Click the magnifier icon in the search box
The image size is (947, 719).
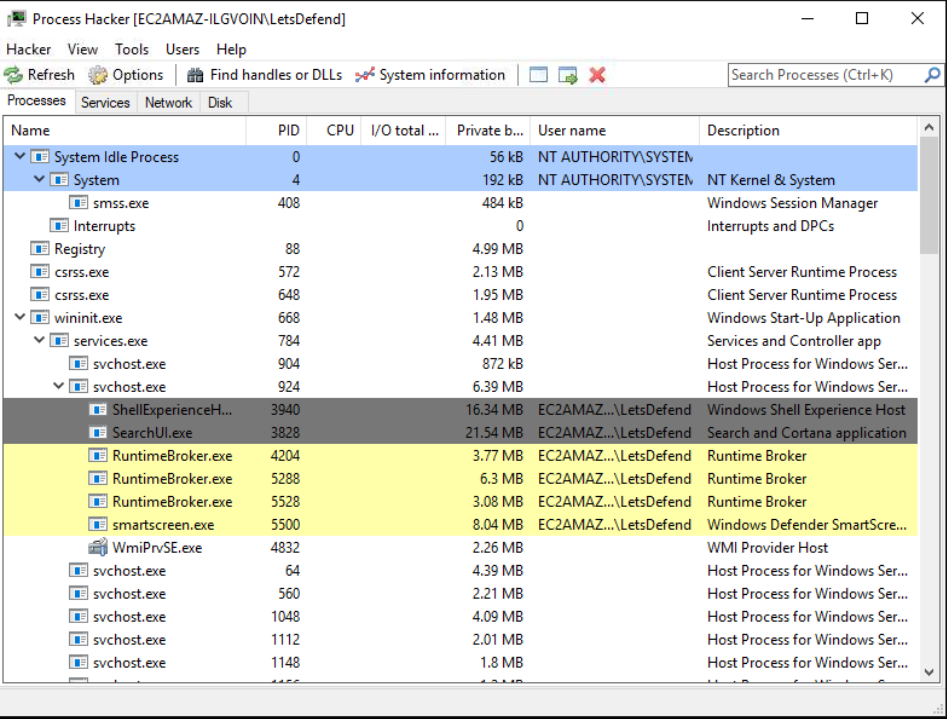click(932, 74)
